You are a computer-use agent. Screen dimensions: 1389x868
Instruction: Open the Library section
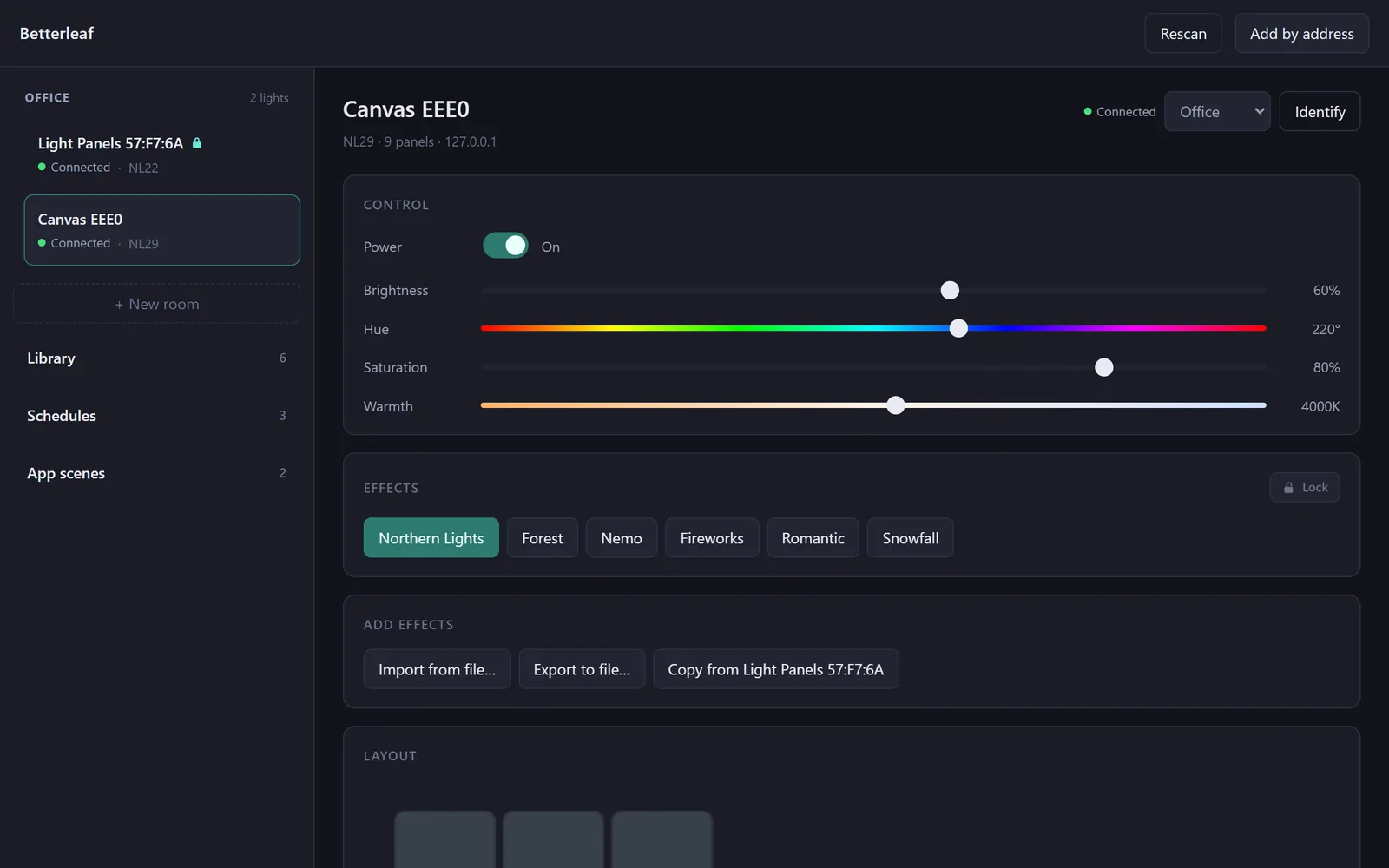coord(157,358)
